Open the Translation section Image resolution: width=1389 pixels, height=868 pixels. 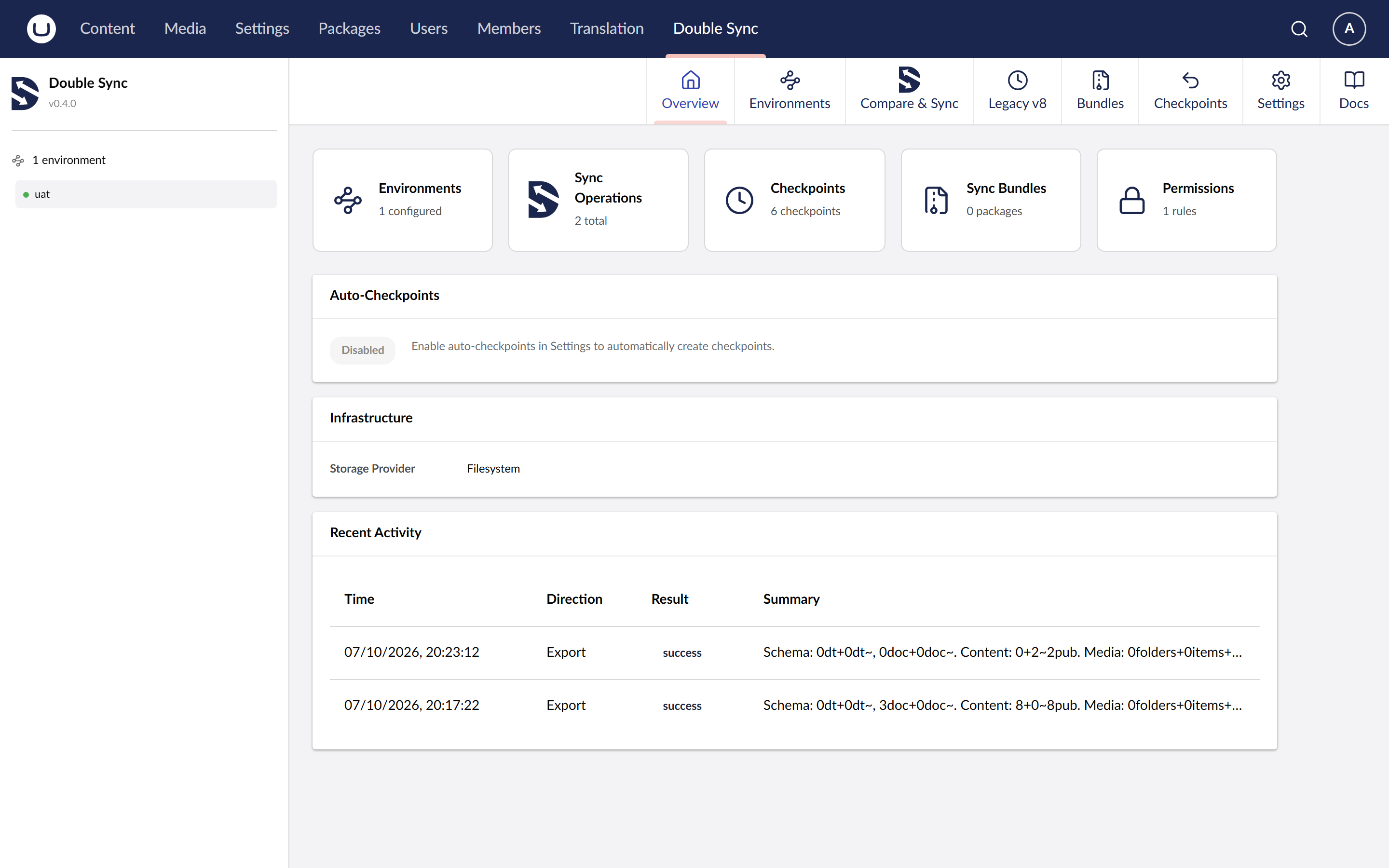(x=607, y=29)
